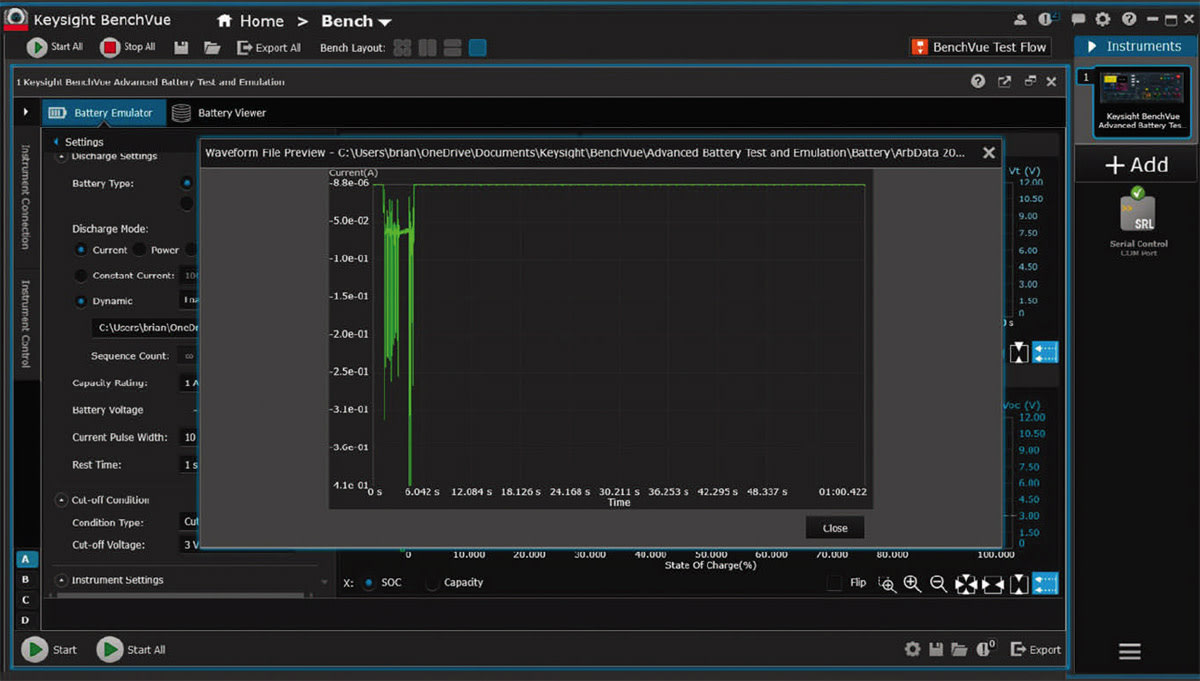
Task: Open BenchVue Test Flow
Action: pos(980,47)
